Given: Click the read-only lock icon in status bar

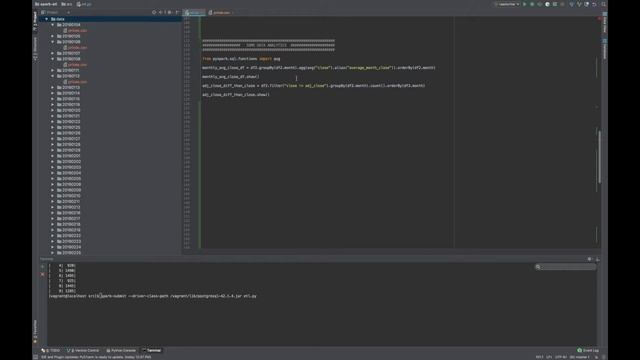Looking at the screenshot, I should pyautogui.click(x=596, y=357).
